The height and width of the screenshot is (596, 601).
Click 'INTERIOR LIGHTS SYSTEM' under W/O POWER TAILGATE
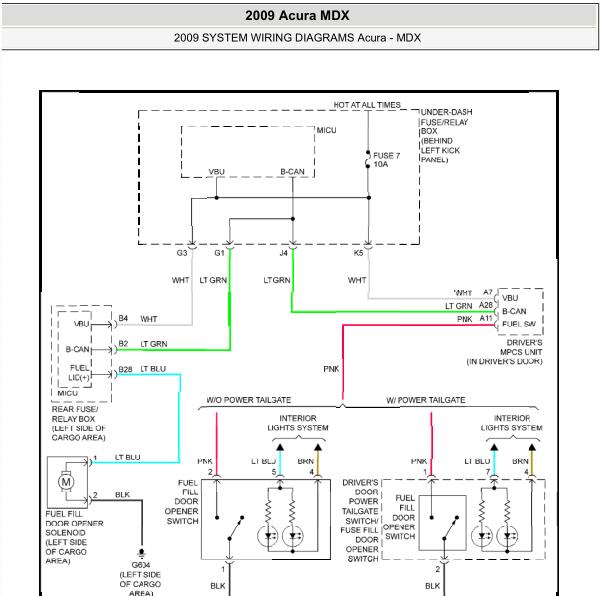coord(298,423)
